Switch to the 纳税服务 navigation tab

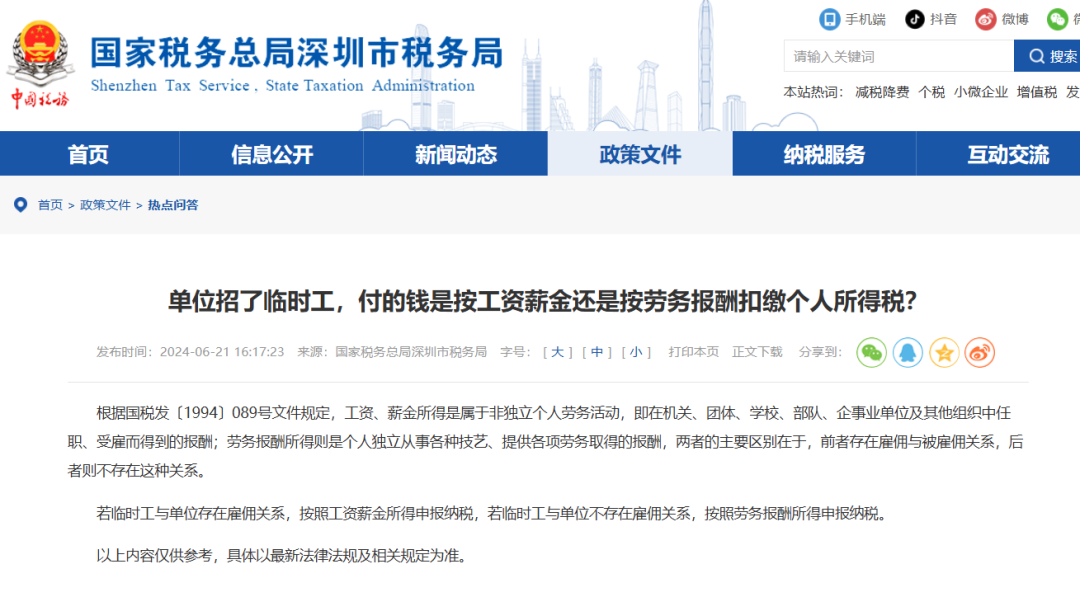coord(827,154)
